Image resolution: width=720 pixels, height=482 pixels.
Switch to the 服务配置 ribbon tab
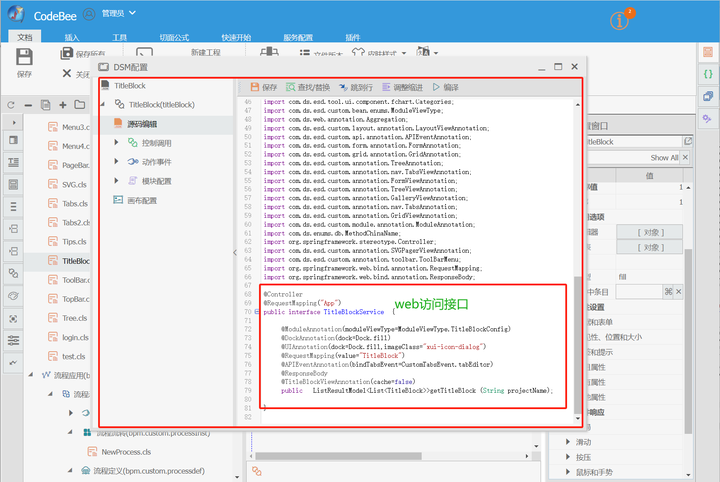tap(298, 37)
